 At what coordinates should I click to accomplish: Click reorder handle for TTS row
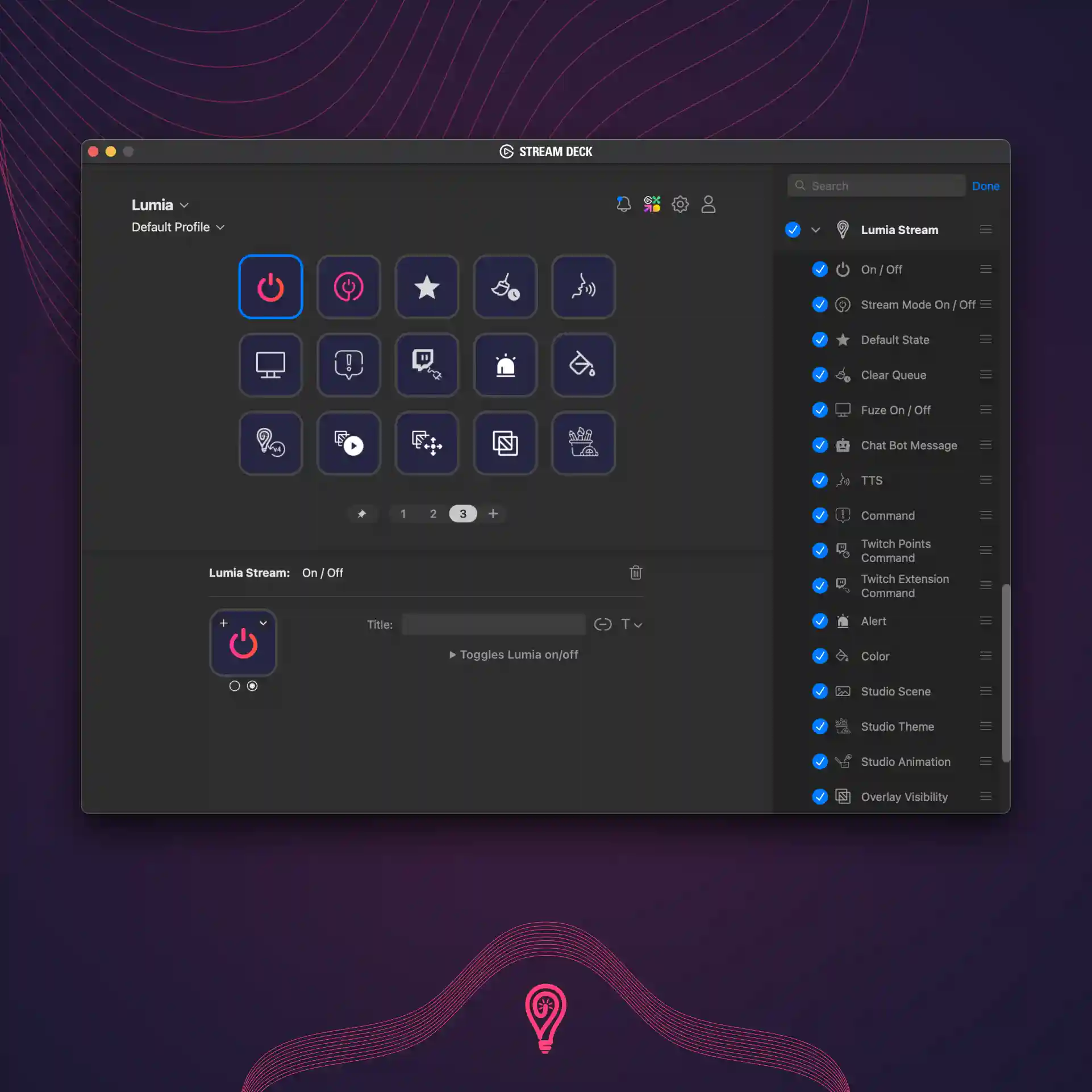pyautogui.click(x=986, y=481)
